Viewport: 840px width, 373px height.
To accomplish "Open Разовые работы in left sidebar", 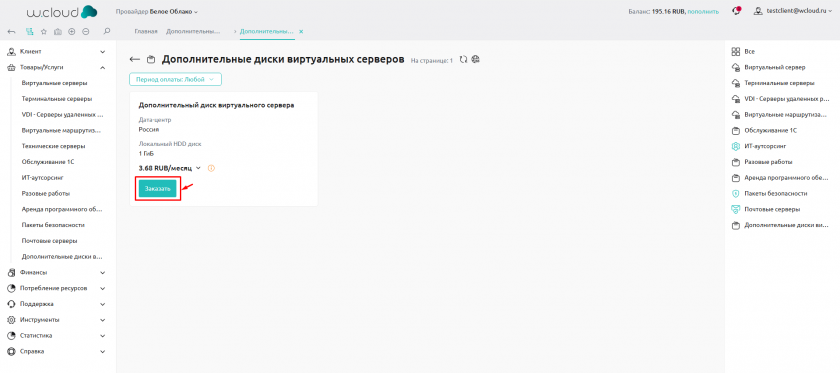I will click(x=46, y=193).
